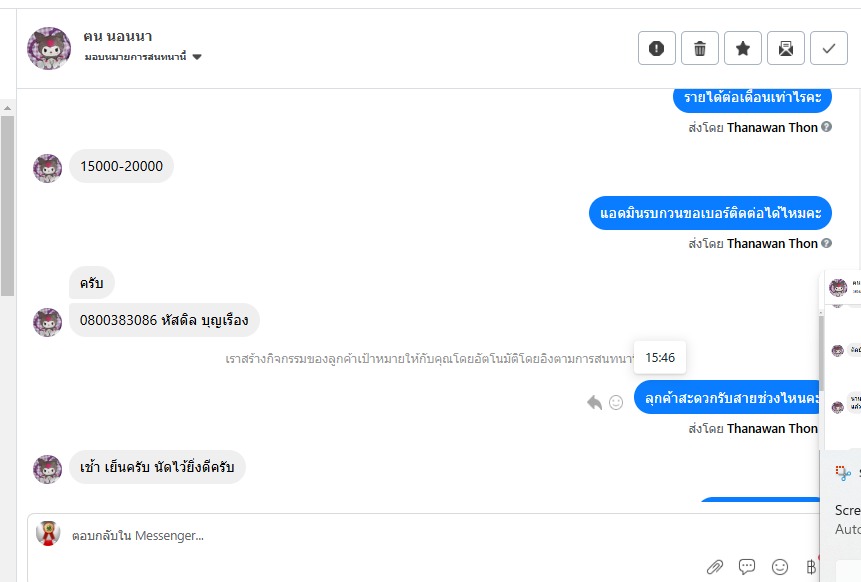Image resolution: width=861 pixels, height=582 pixels.
Task: Open emoji picker in reply box
Action: pos(780,567)
